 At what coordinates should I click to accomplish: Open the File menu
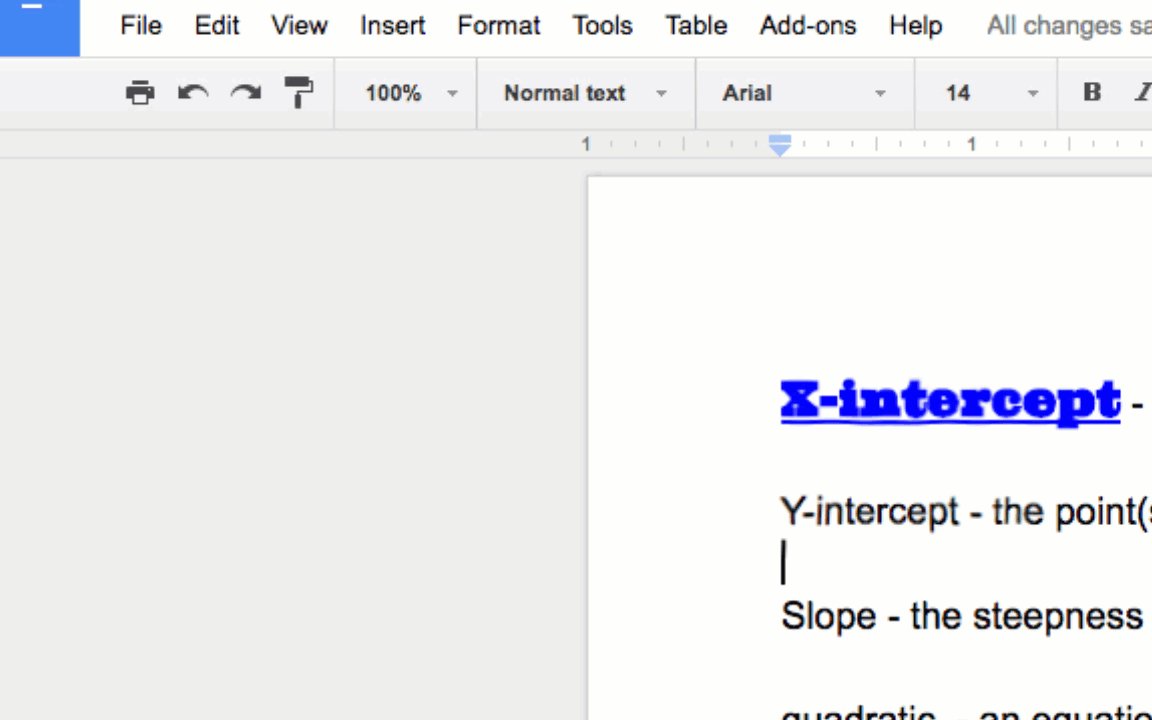(140, 26)
